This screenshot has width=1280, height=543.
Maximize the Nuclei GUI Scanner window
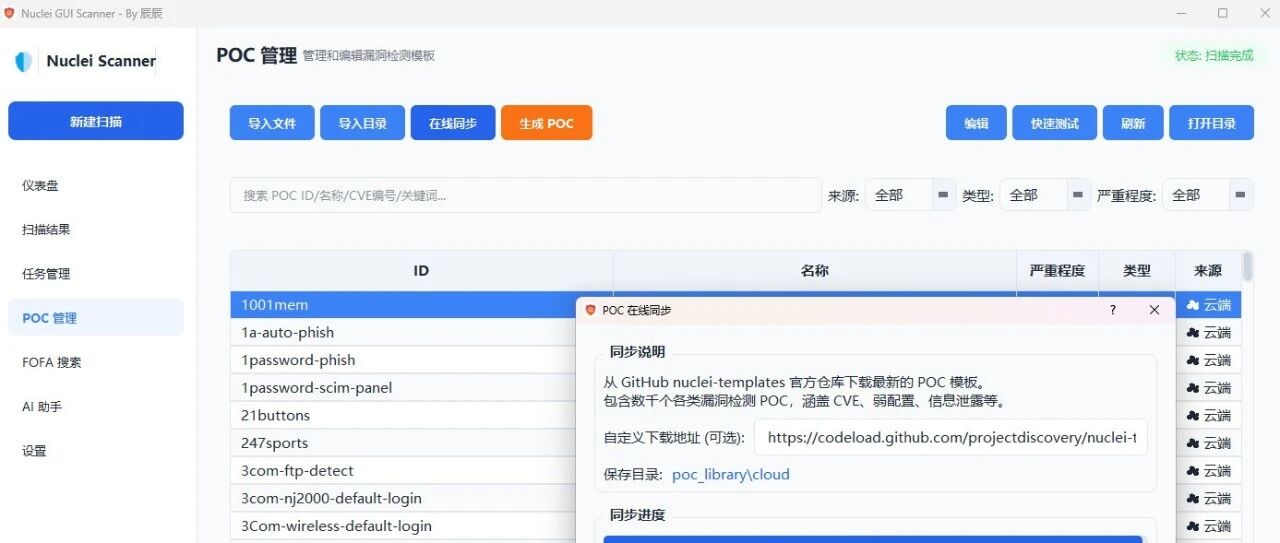1222,13
